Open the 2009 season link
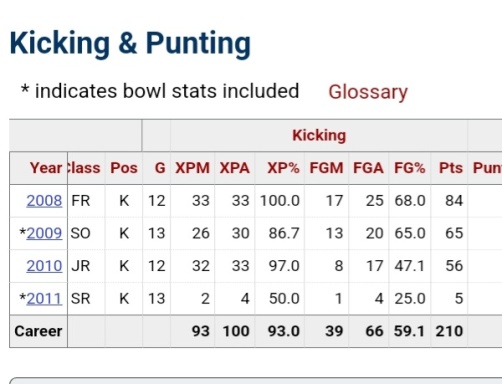This screenshot has height=384, width=502. coord(44,233)
